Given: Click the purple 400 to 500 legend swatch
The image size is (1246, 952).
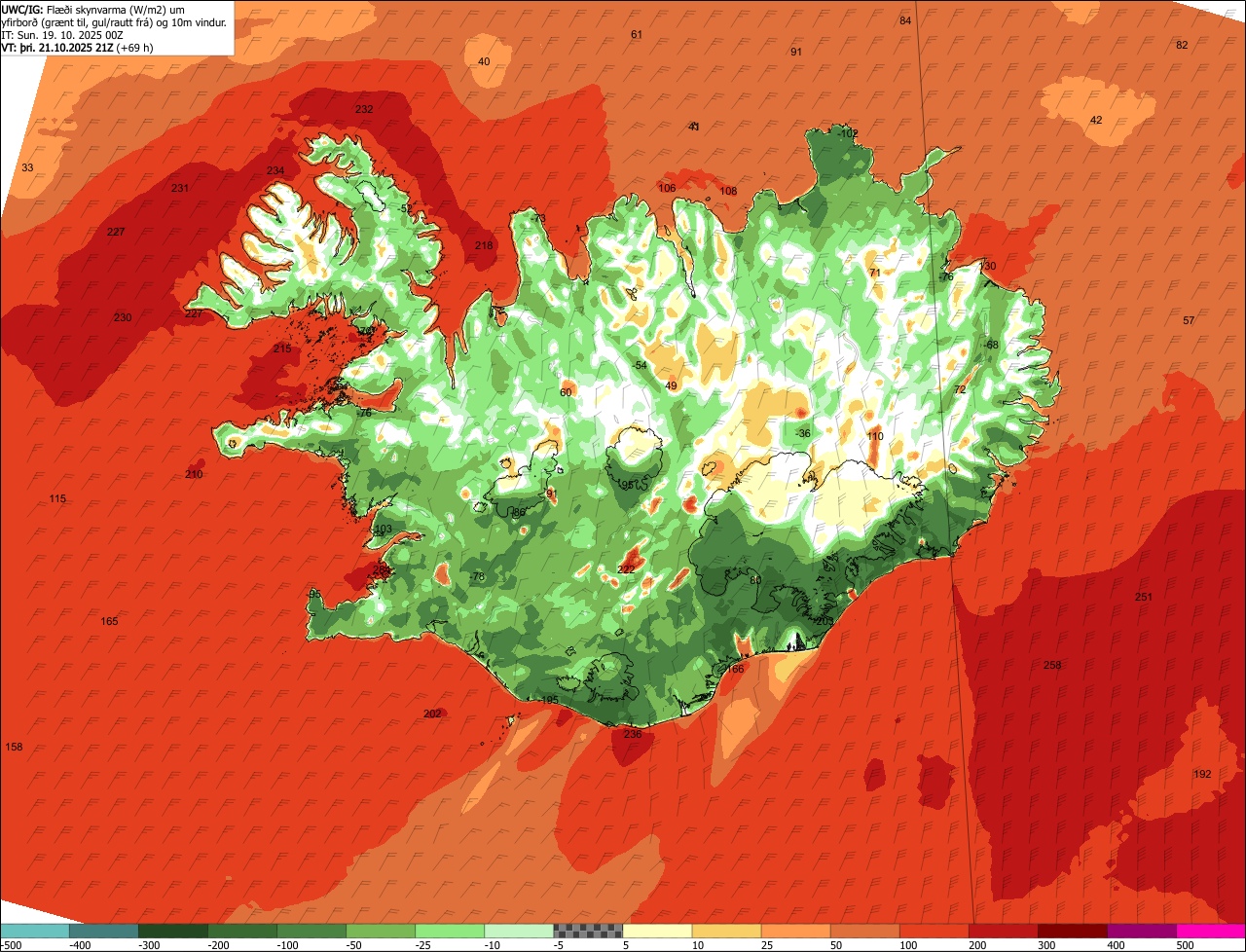Looking at the screenshot, I should 1141,931.
